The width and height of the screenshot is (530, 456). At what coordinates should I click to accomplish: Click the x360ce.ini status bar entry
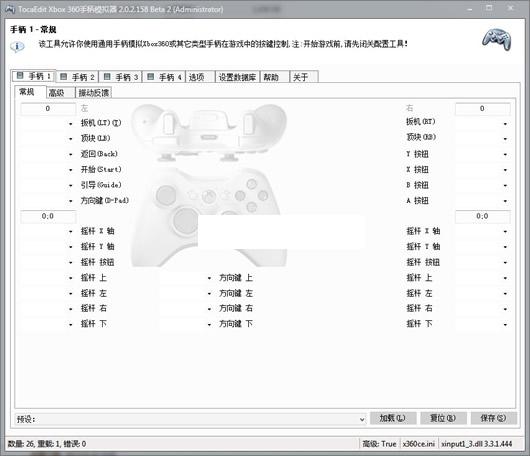[418, 444]
